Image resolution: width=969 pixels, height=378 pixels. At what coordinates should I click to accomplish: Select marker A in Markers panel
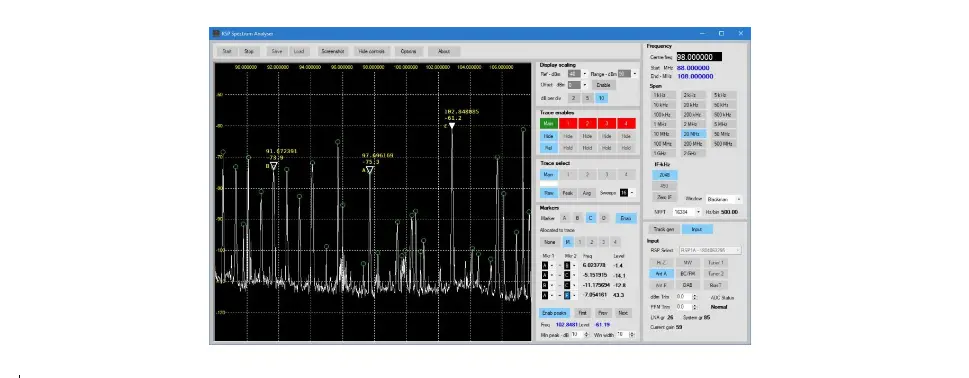[x=564, y=218]
